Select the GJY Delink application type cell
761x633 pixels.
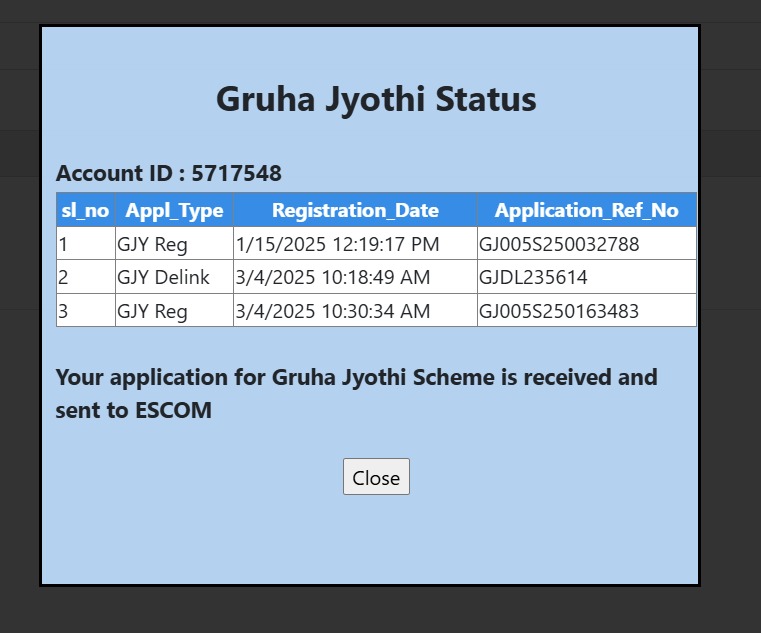click(163, 277)
